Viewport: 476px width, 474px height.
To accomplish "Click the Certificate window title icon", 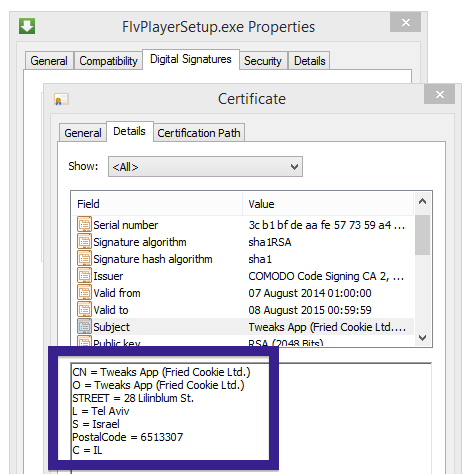I will coord(61,99).
